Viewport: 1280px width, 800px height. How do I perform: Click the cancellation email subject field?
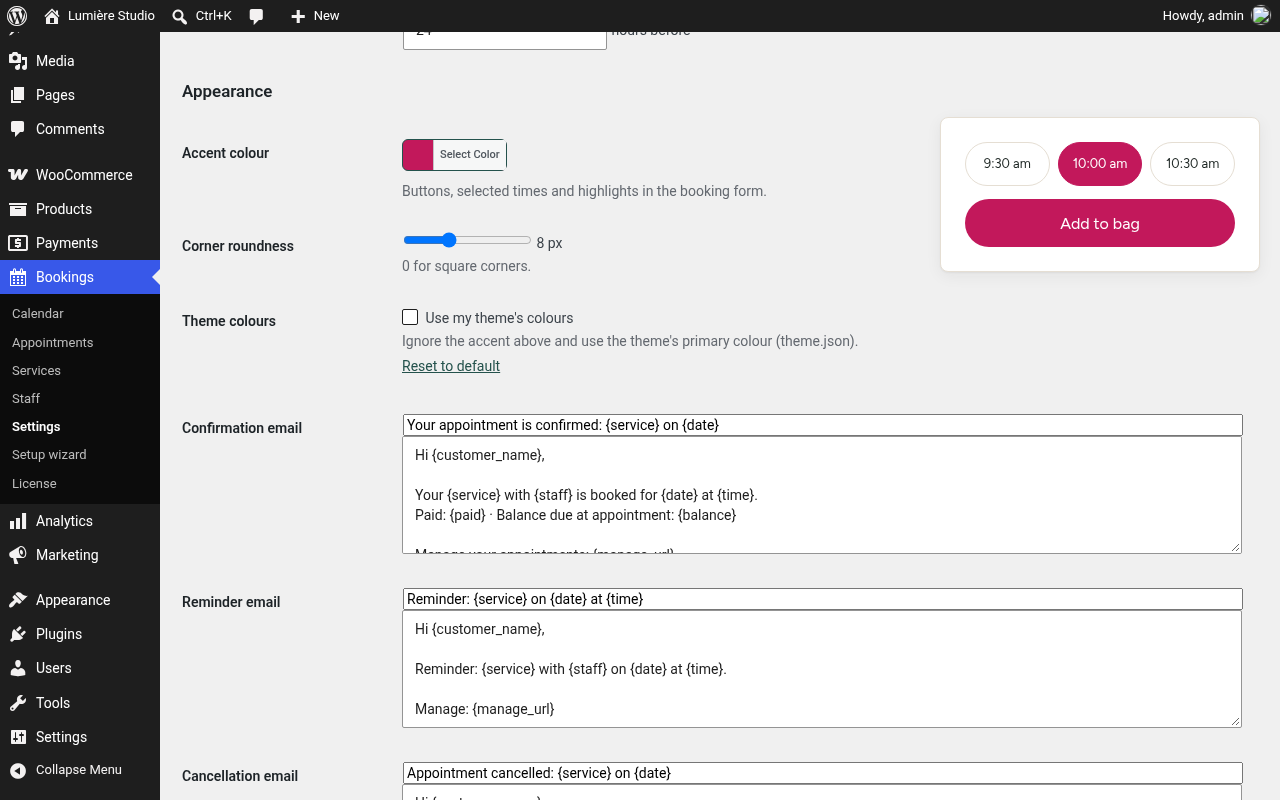click(x=822, y=773)
